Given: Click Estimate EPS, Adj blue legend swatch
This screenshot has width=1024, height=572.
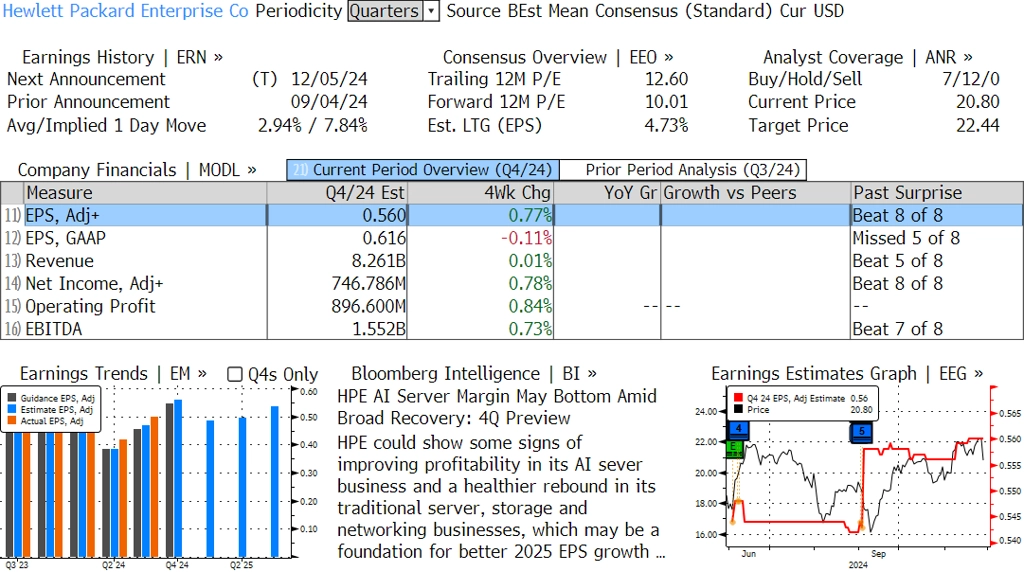Looking at the screenshot, I should tap(12, 409).
